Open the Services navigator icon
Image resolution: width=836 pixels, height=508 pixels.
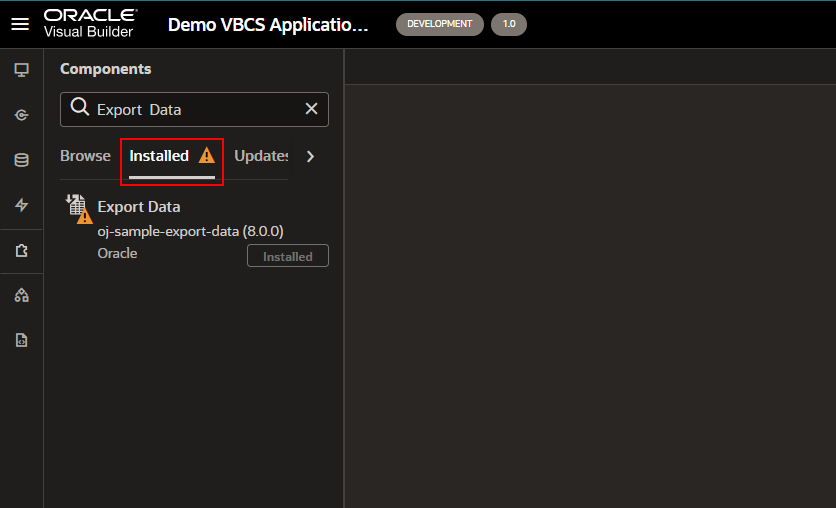click(x=21, y=115)
